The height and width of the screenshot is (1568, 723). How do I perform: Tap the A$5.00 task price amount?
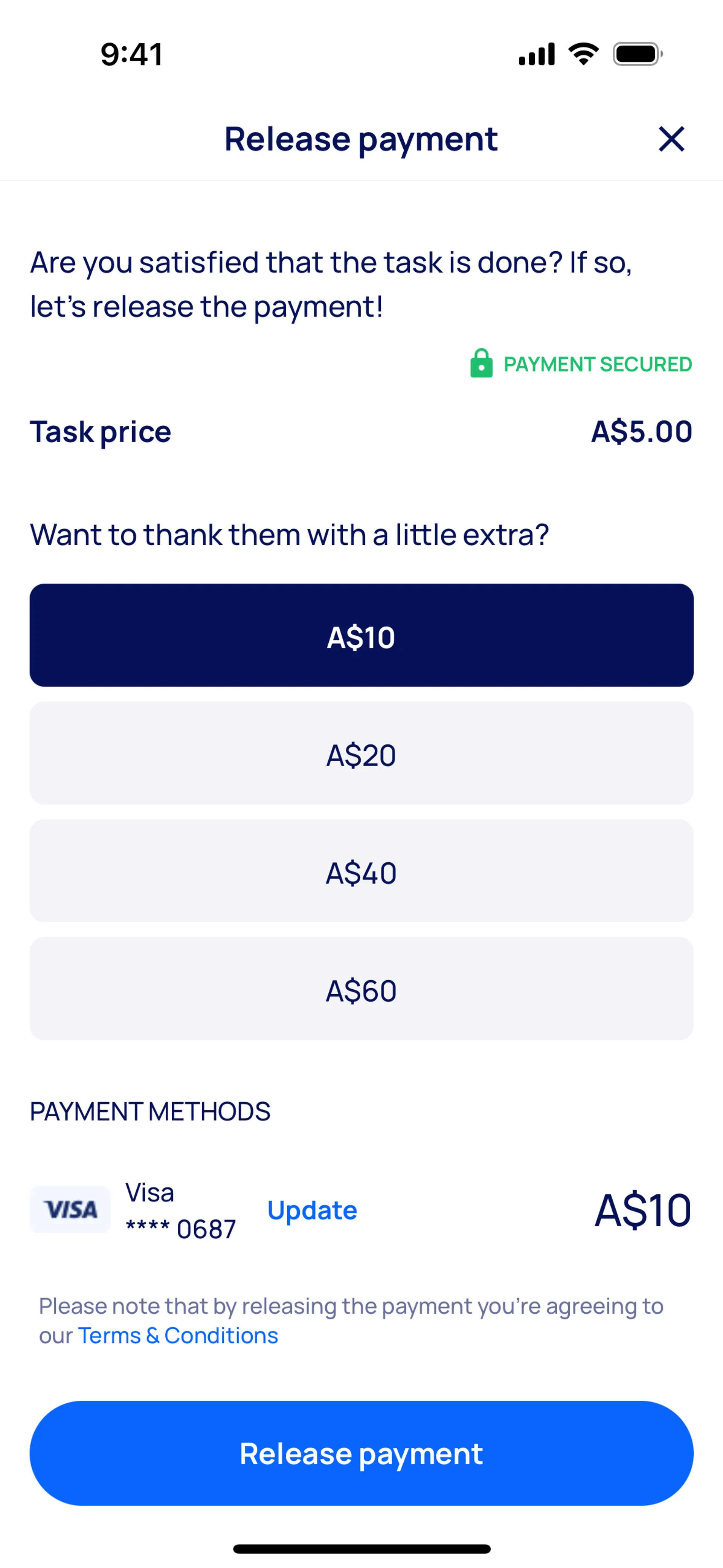pos(641,432)
